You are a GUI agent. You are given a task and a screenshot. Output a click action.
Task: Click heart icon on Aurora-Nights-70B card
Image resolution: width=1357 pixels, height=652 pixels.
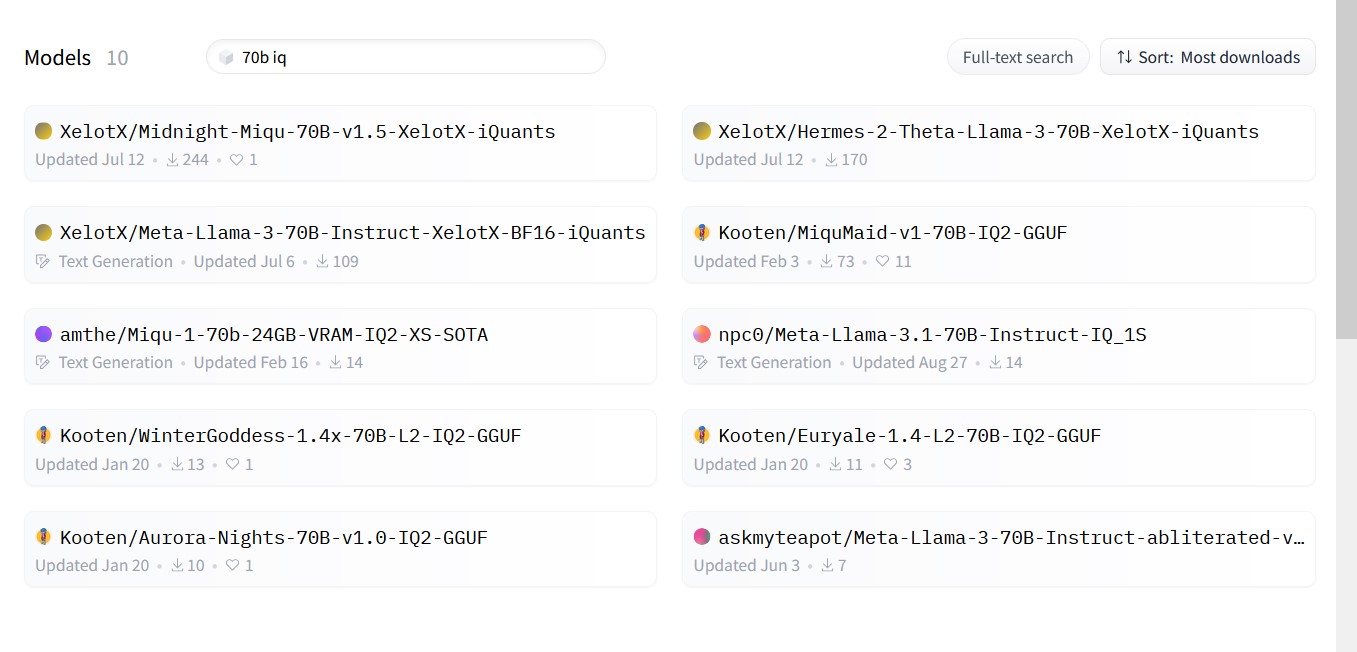(x=233, y=565)
